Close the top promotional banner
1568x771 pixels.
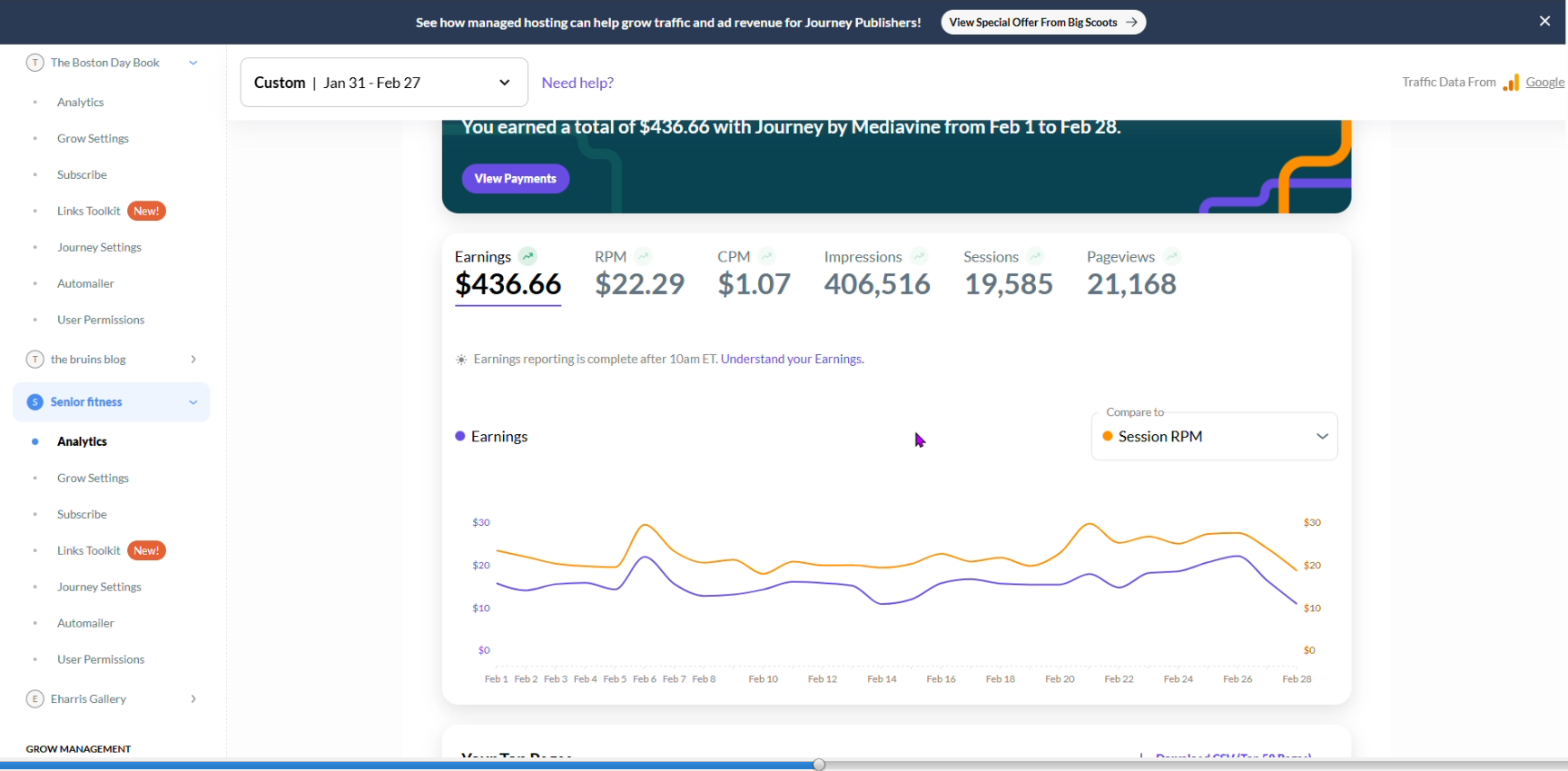coord(1544,21)
